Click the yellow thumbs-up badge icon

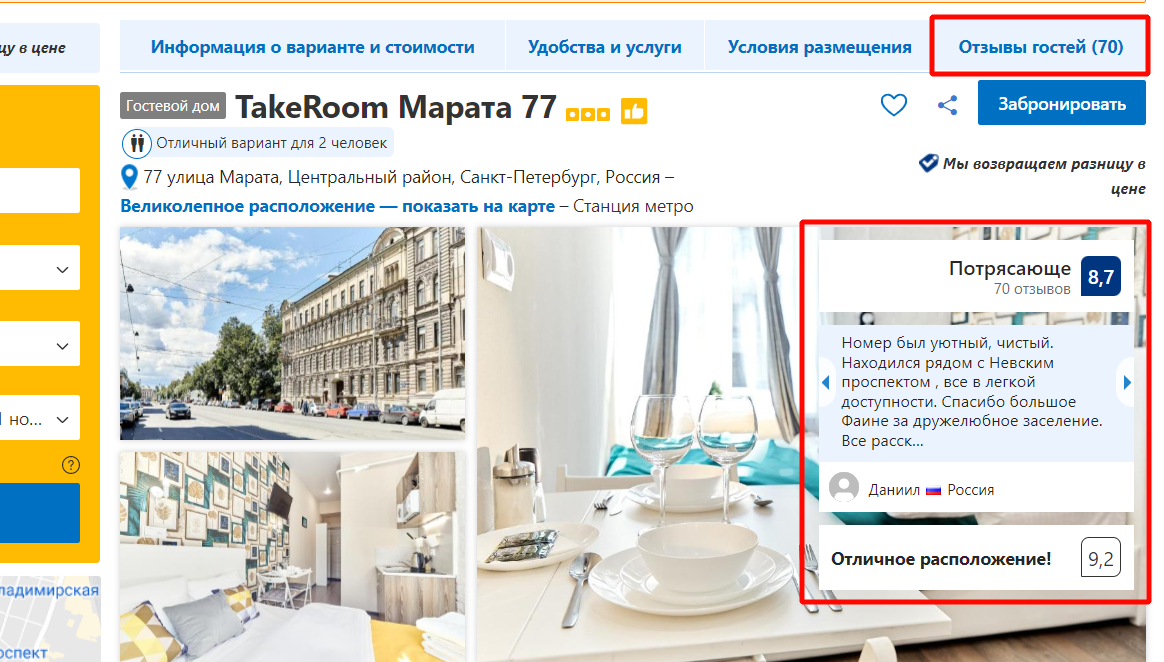click(x=634, y=111)
